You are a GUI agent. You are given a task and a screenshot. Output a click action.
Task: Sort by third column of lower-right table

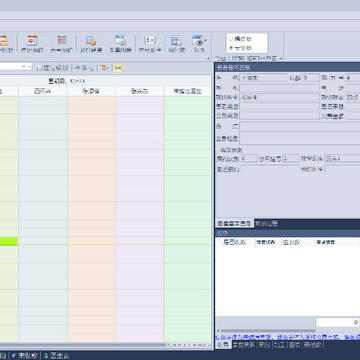[x=298, y=242]
